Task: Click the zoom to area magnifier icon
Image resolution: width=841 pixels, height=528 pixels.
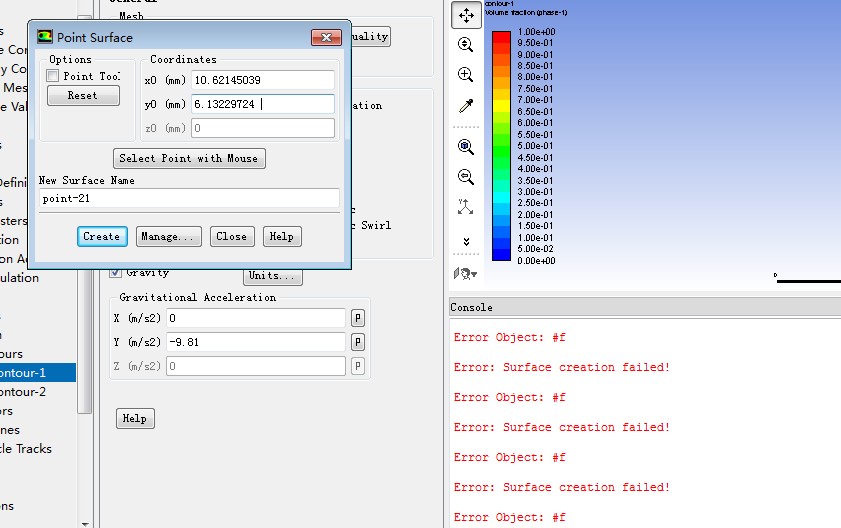Action: click(x=465, y=45)
